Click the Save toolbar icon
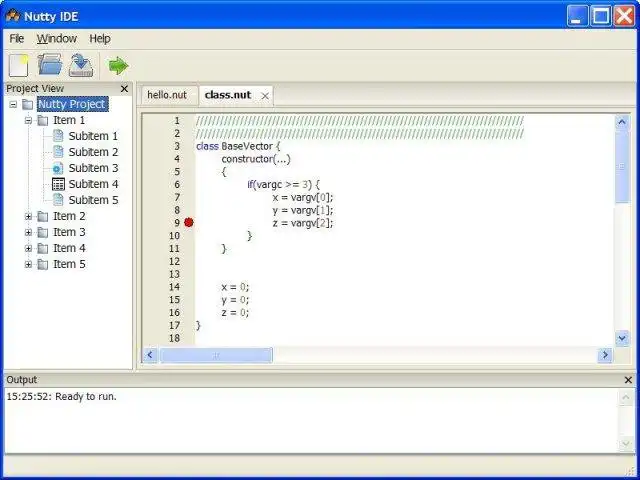The height and width of the screenshot is (480, 640). click(x=81, y=65)
